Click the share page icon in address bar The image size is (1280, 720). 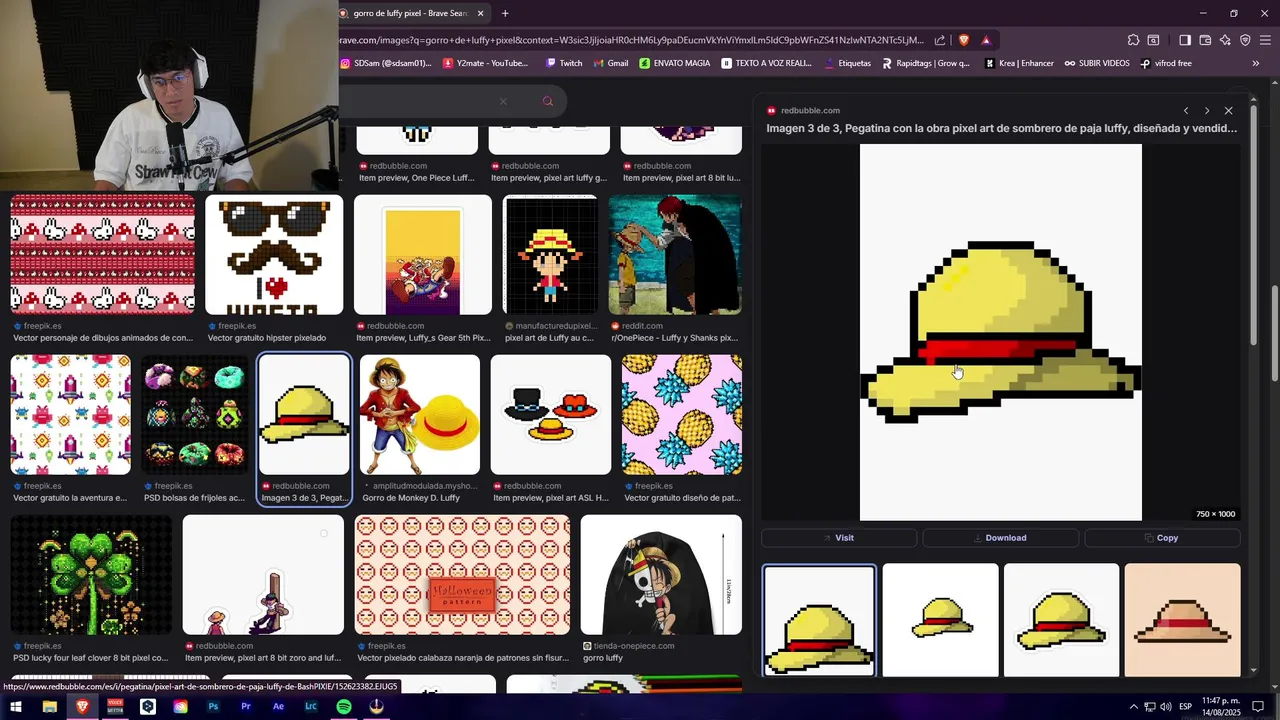940,40
